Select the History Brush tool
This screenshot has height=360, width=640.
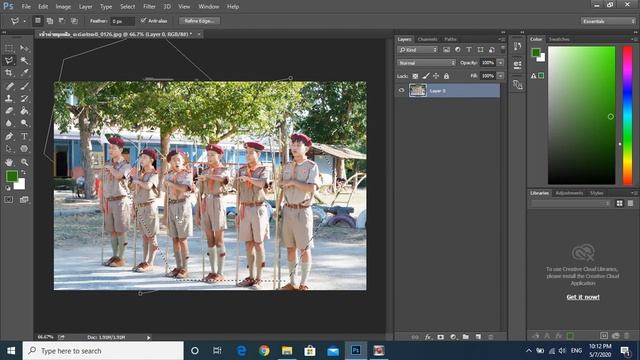pyautogui.click(x=24, y=98)
